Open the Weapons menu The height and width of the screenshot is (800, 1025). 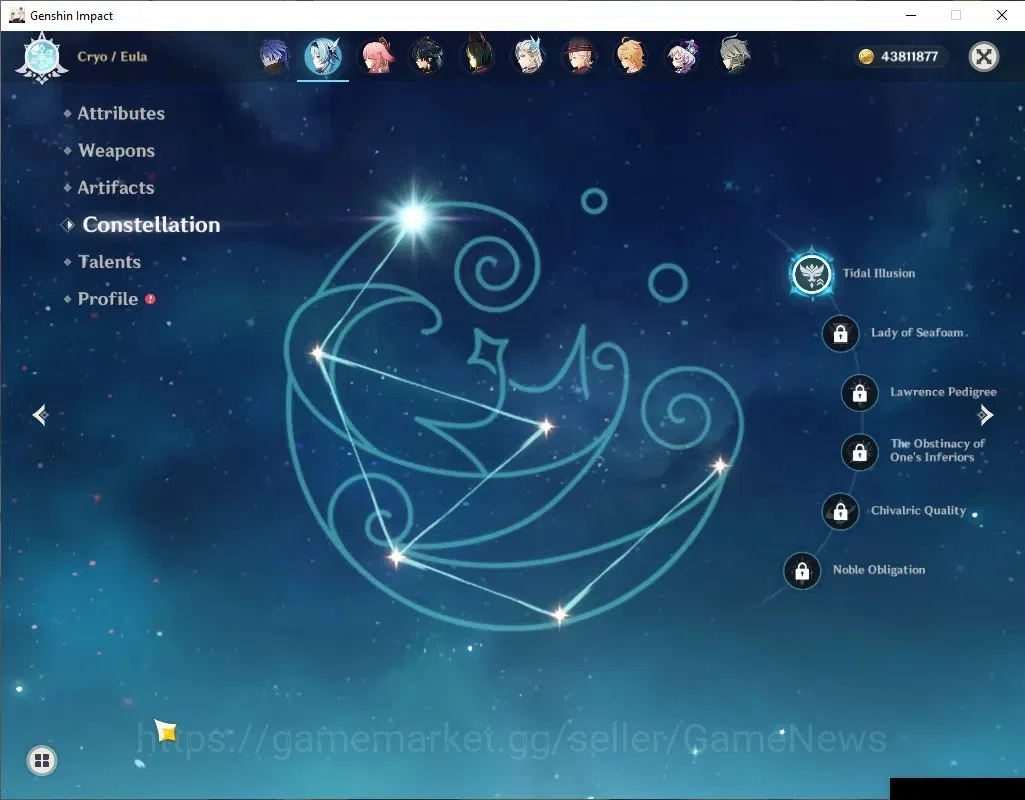pos(116,150)
